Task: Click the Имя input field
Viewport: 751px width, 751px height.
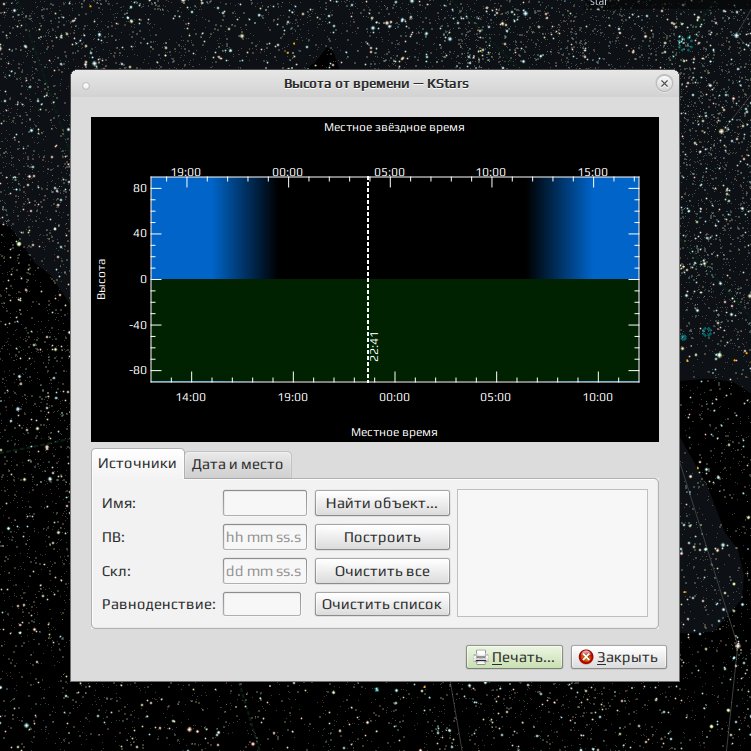Action: pos(264,503)
